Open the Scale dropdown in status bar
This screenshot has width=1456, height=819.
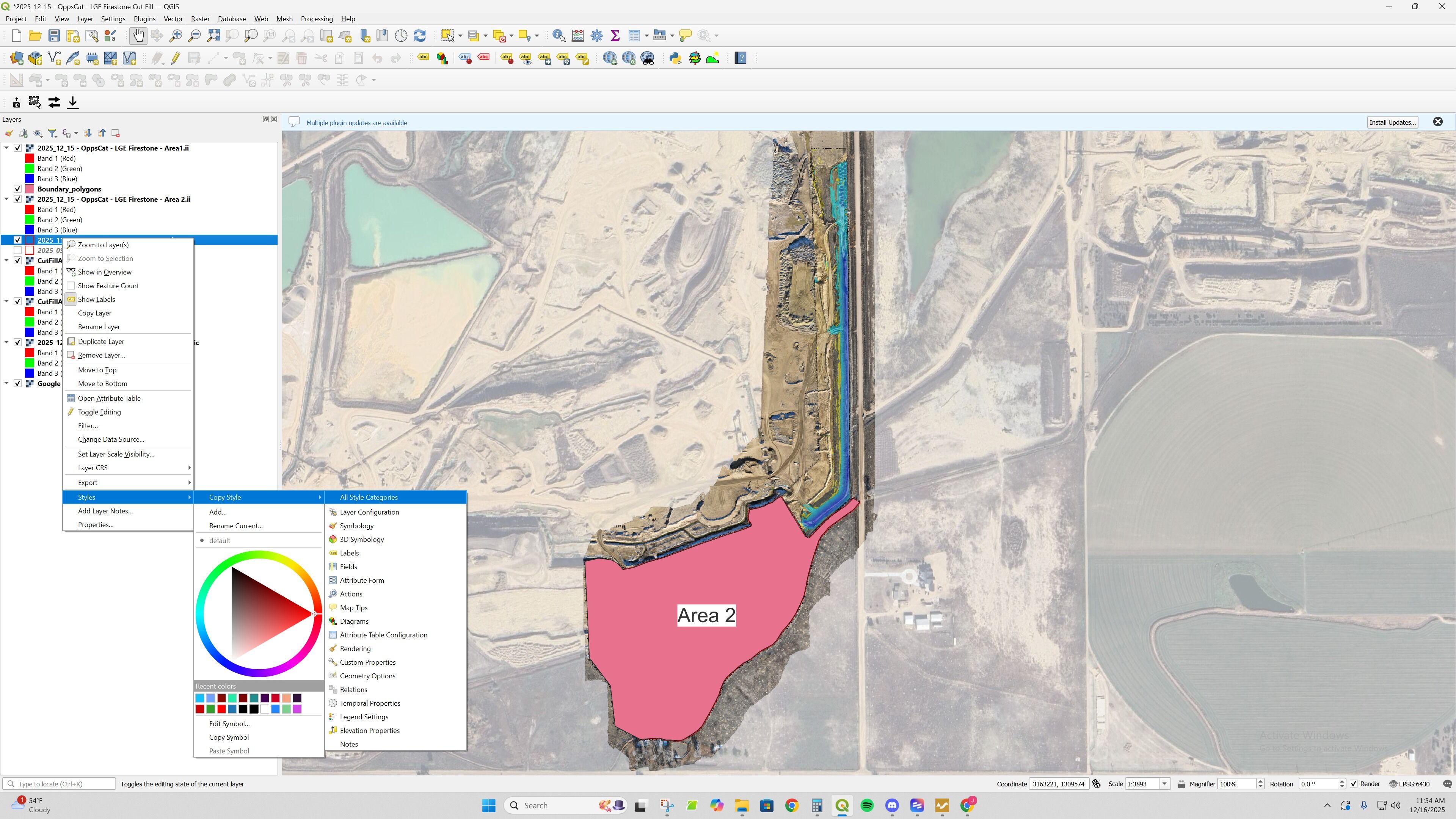pos(1164,784)
